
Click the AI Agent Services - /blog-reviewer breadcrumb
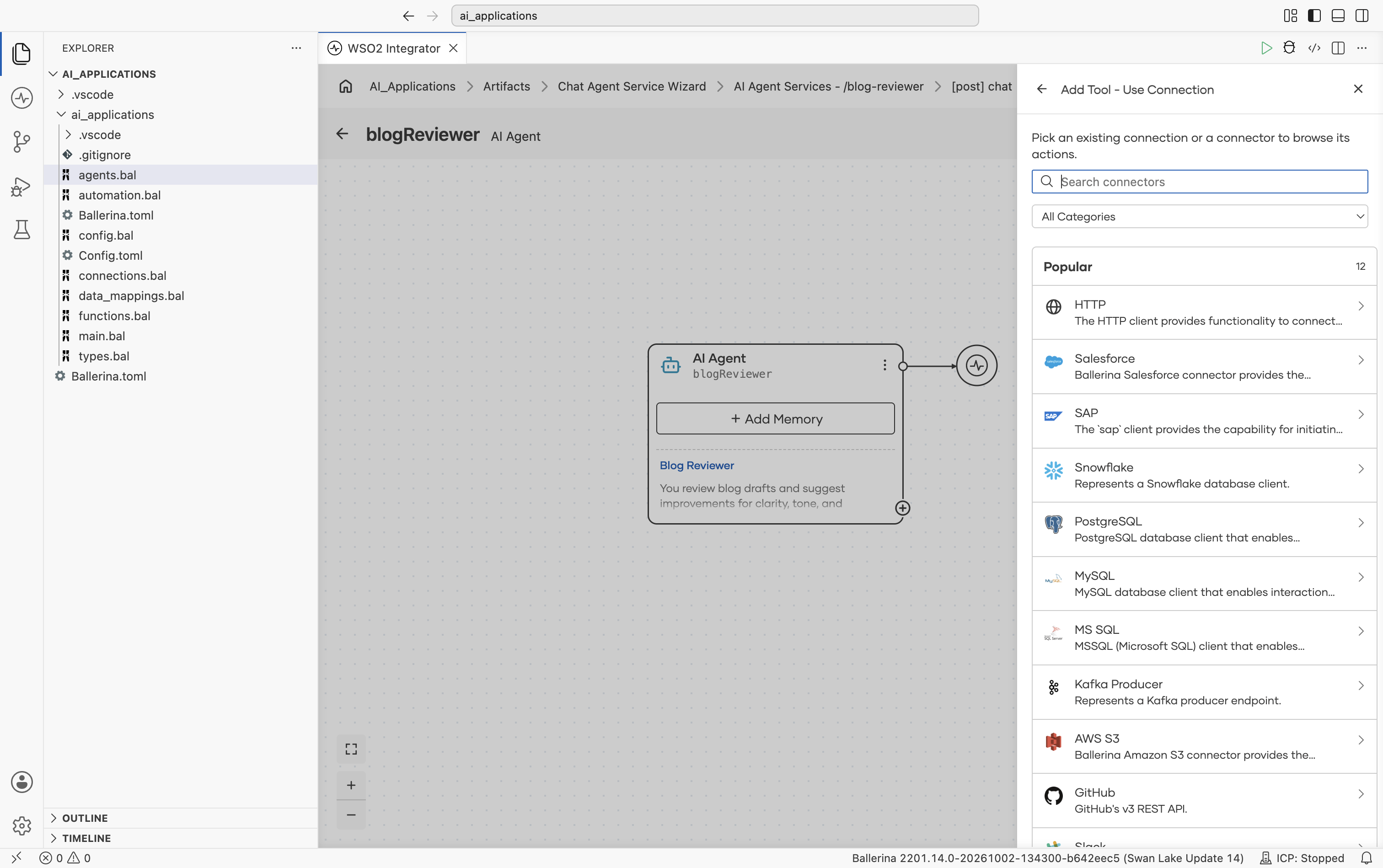[x=828, y=87]
